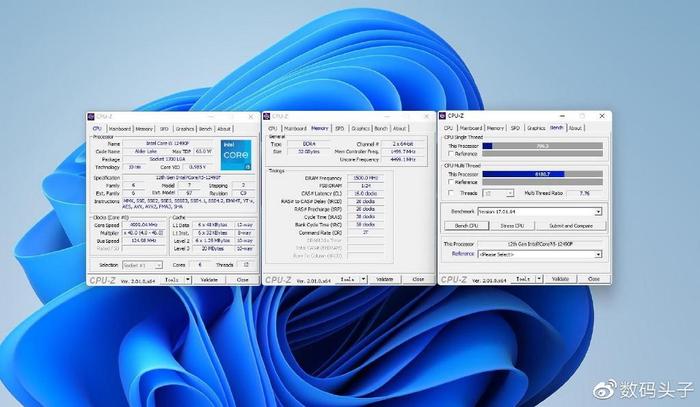This screenshot has height=407, width=700.
Task: Click Validate in the CPU window
Action: point(208,280)
